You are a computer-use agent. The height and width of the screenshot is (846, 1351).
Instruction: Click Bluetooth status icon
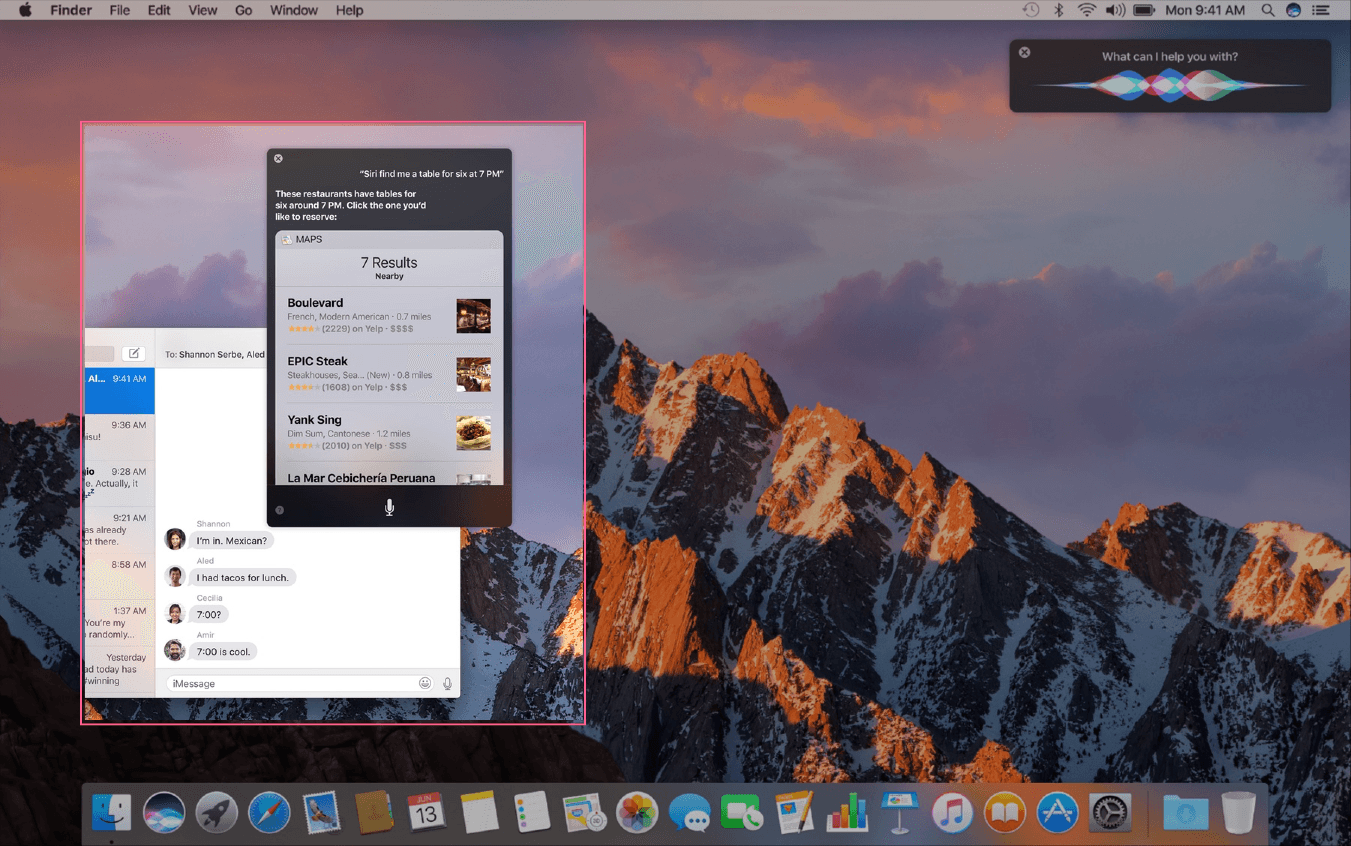1058,10
